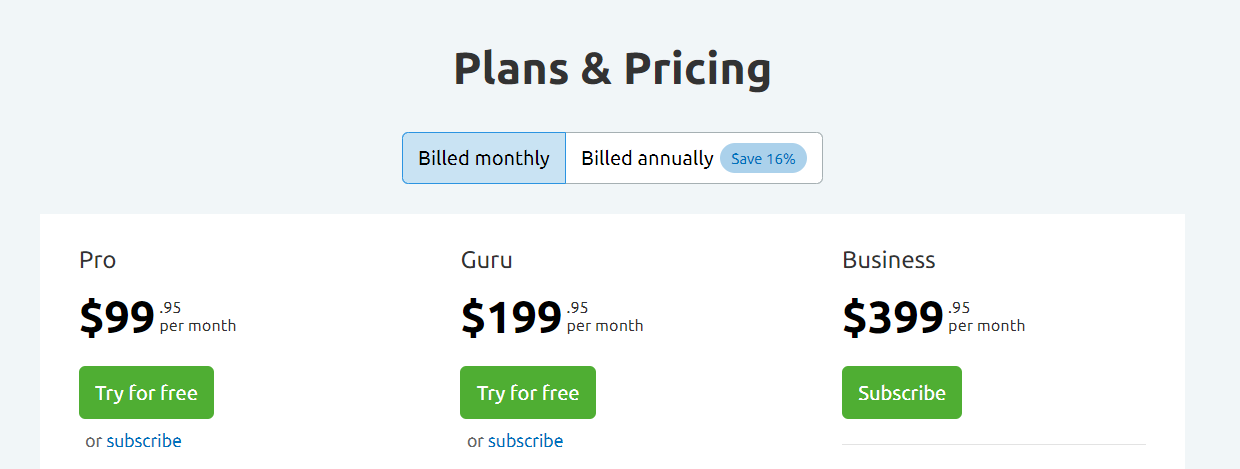This screenshot has height=469, width=1240.
Task: Select the Guru plan title
Action: pos(487,260)
